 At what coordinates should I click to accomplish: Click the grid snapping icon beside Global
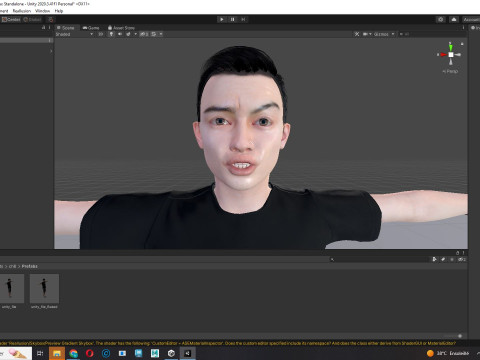click(x=51, y=19)
